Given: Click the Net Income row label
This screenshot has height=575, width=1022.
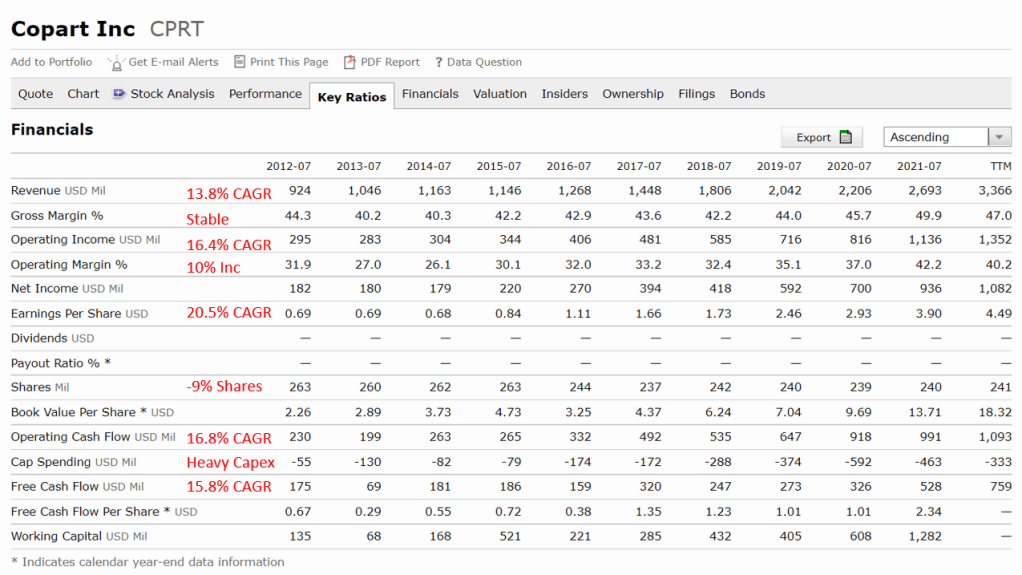Looking at the screenshot, I should click(x=67, y=289).
